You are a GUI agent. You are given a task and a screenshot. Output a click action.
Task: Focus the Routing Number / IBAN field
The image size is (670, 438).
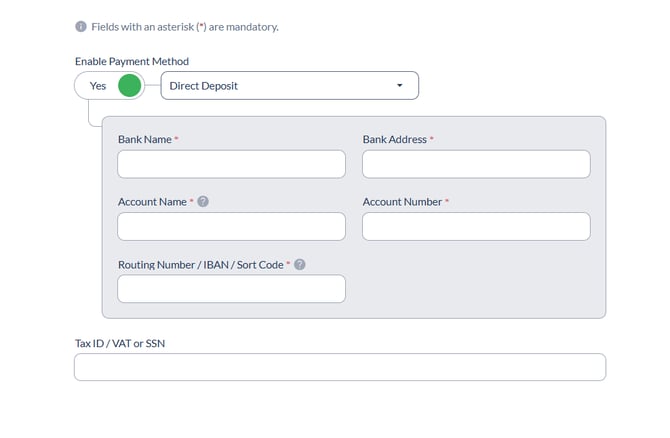tap(232, 289)
